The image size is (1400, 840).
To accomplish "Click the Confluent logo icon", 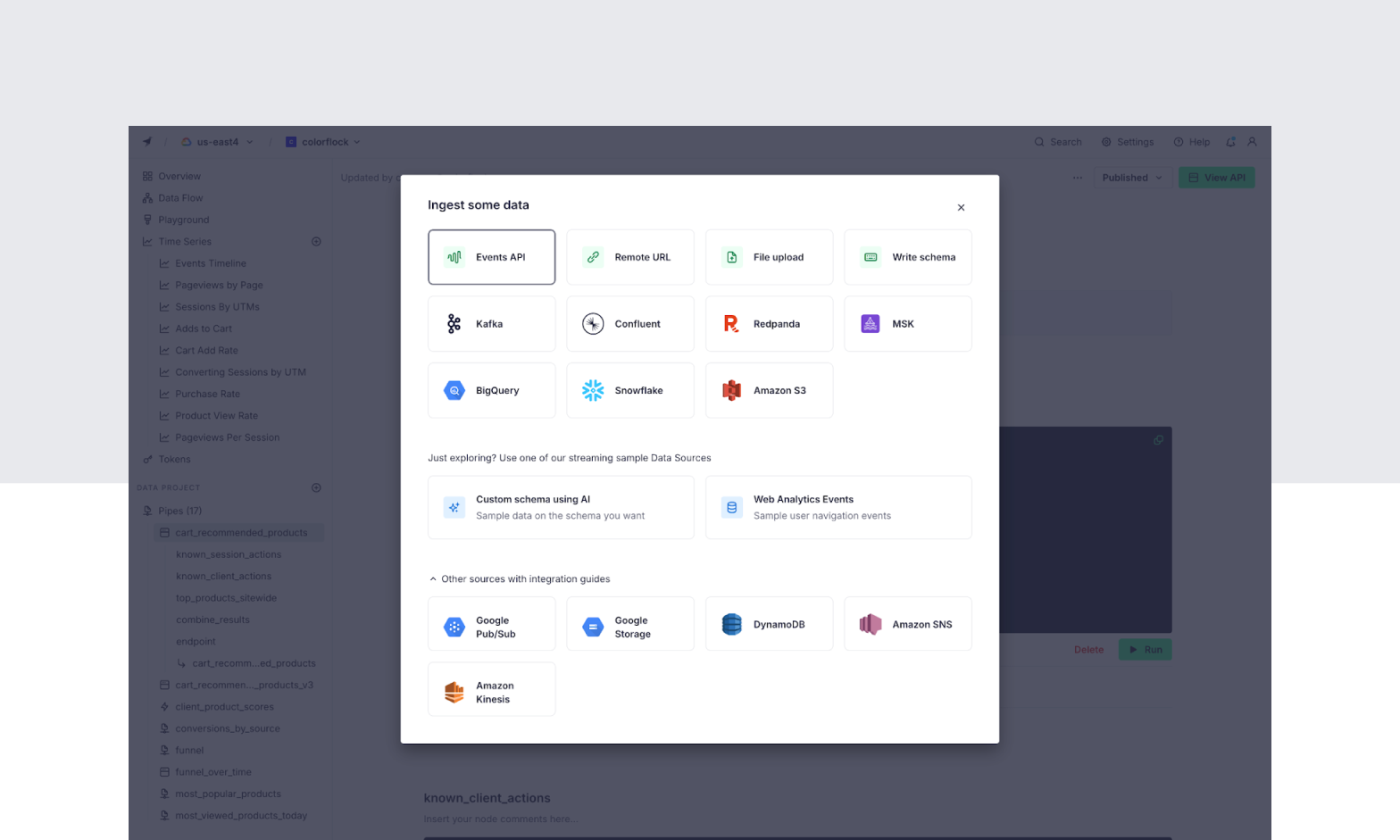I will pyautogui.click(x=593, y=324).
